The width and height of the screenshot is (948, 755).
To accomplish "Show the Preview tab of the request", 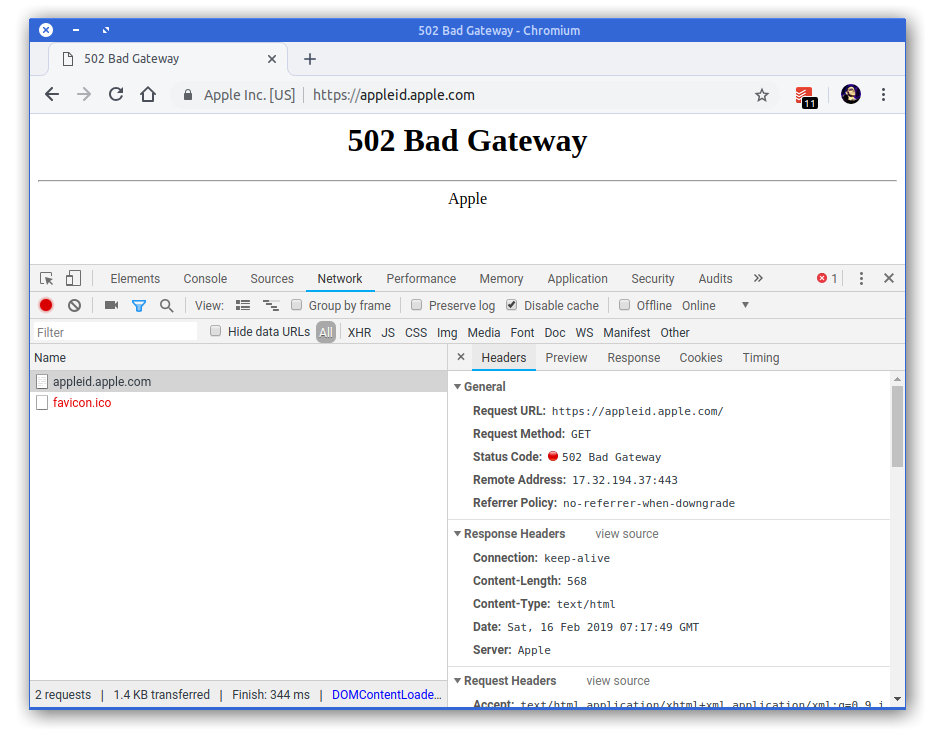I will click(x=566, y=358).
